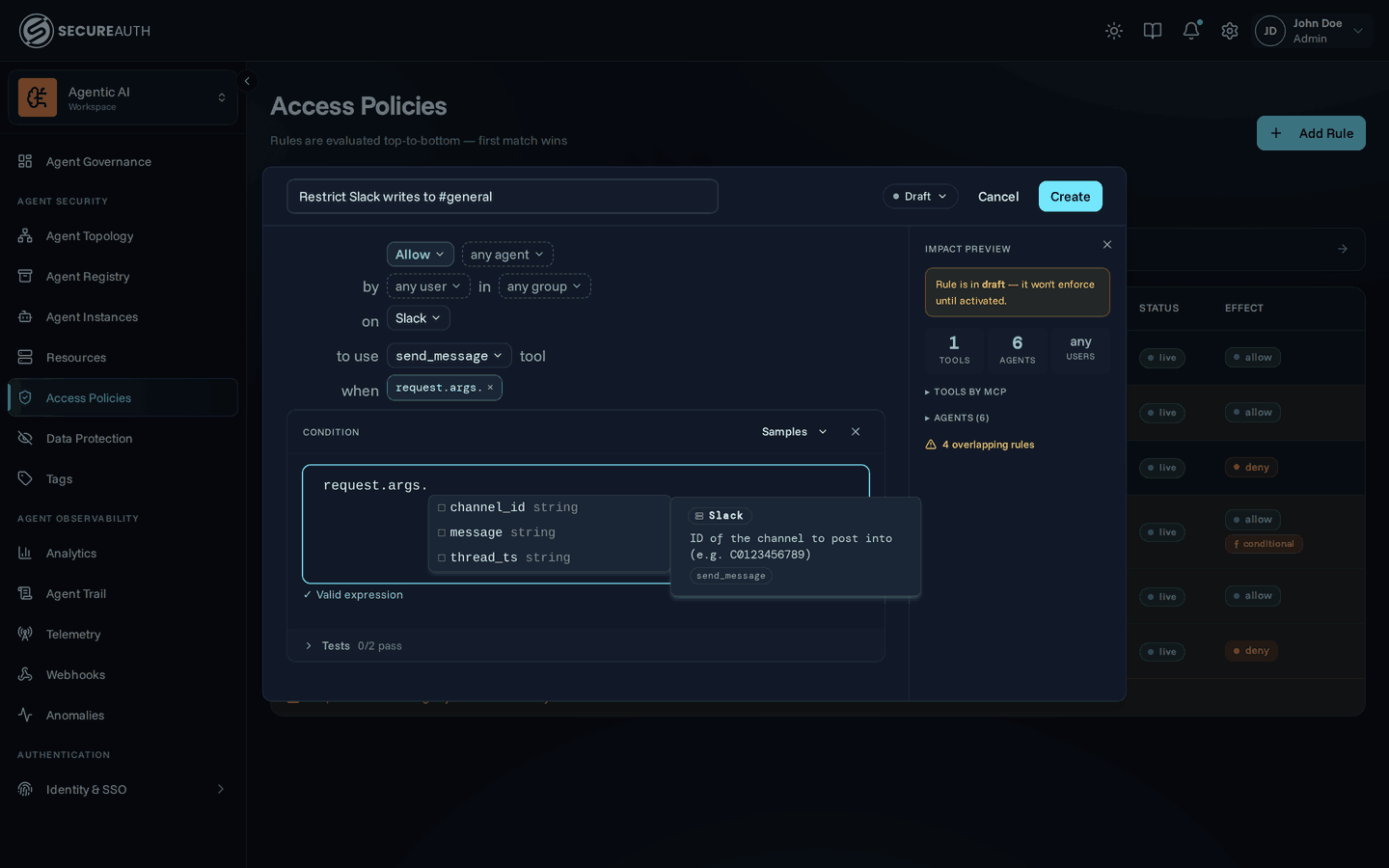1389x868 pixels.
Task: Click the Agent Topology sidebar icon
Action: [x=25, y=235]
